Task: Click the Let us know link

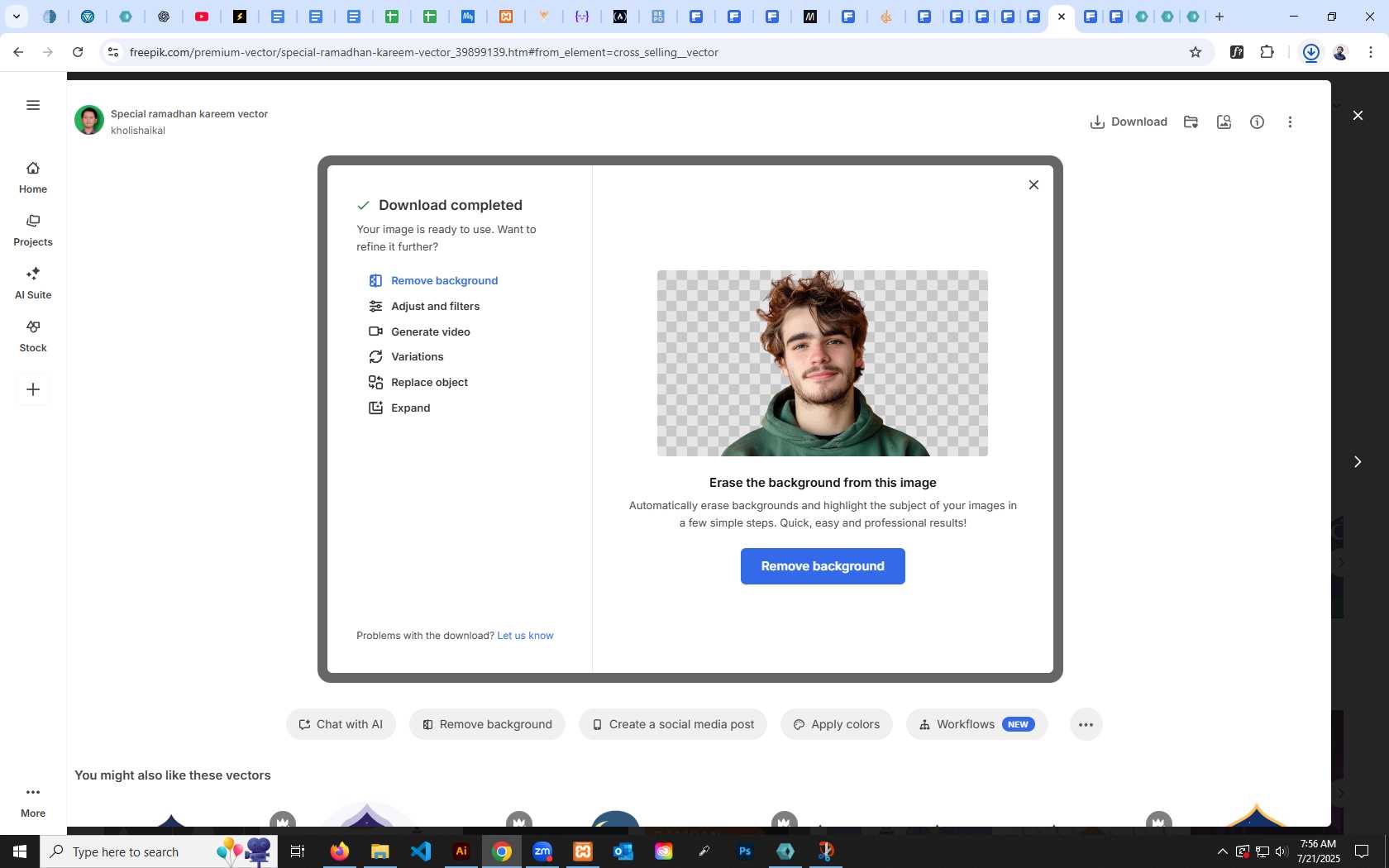Action: click(x=525, y=636)
